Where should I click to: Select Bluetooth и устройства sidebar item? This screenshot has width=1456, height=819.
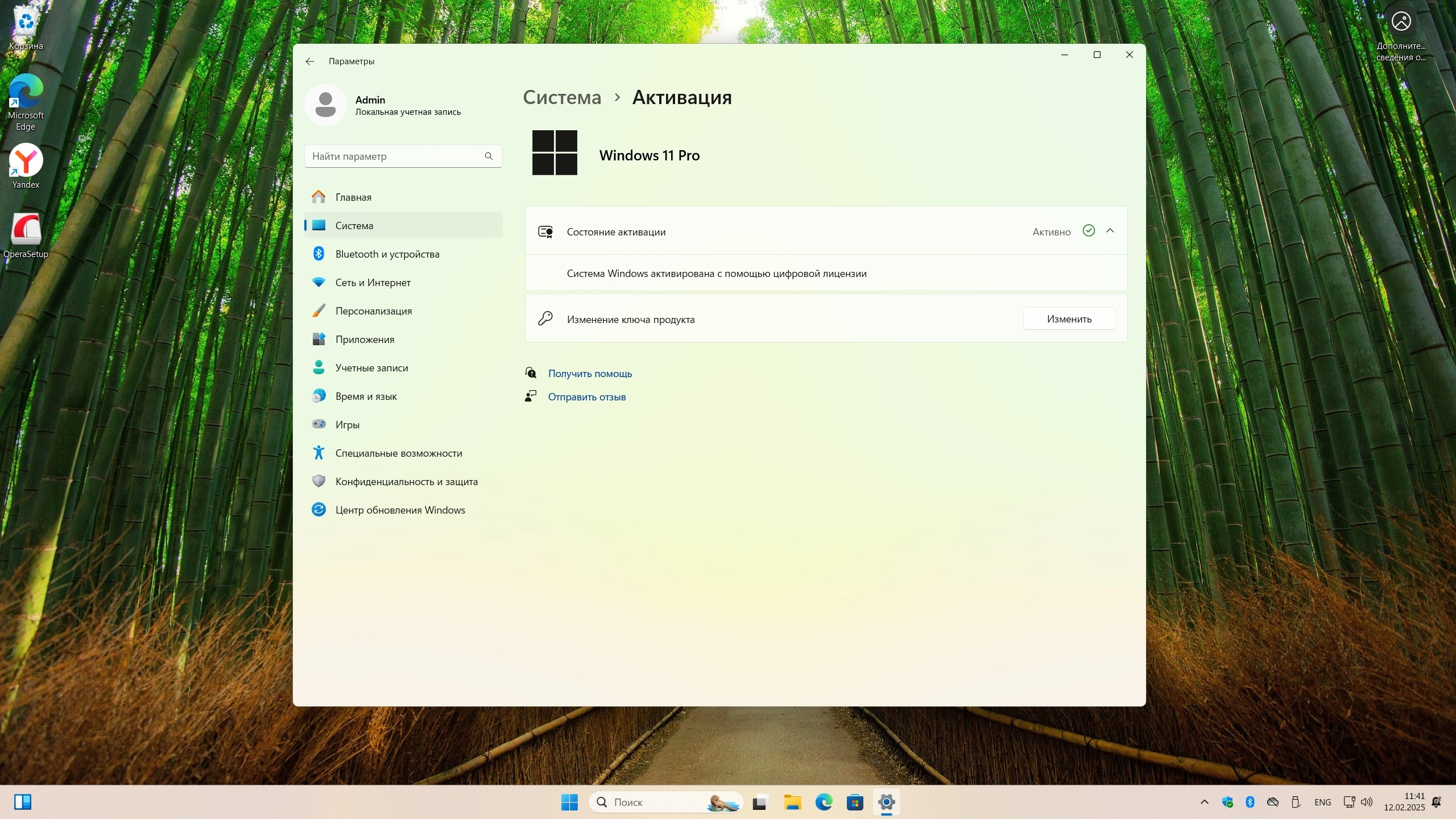(387, 254)
